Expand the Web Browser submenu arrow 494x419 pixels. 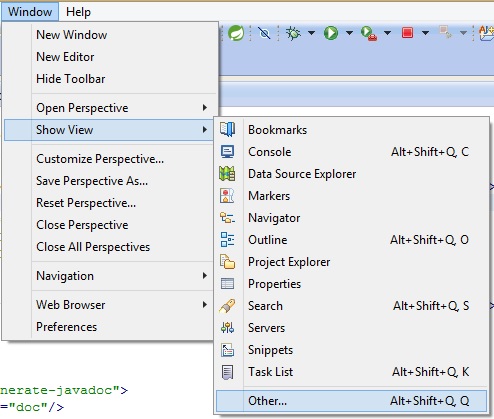[205, 305]
